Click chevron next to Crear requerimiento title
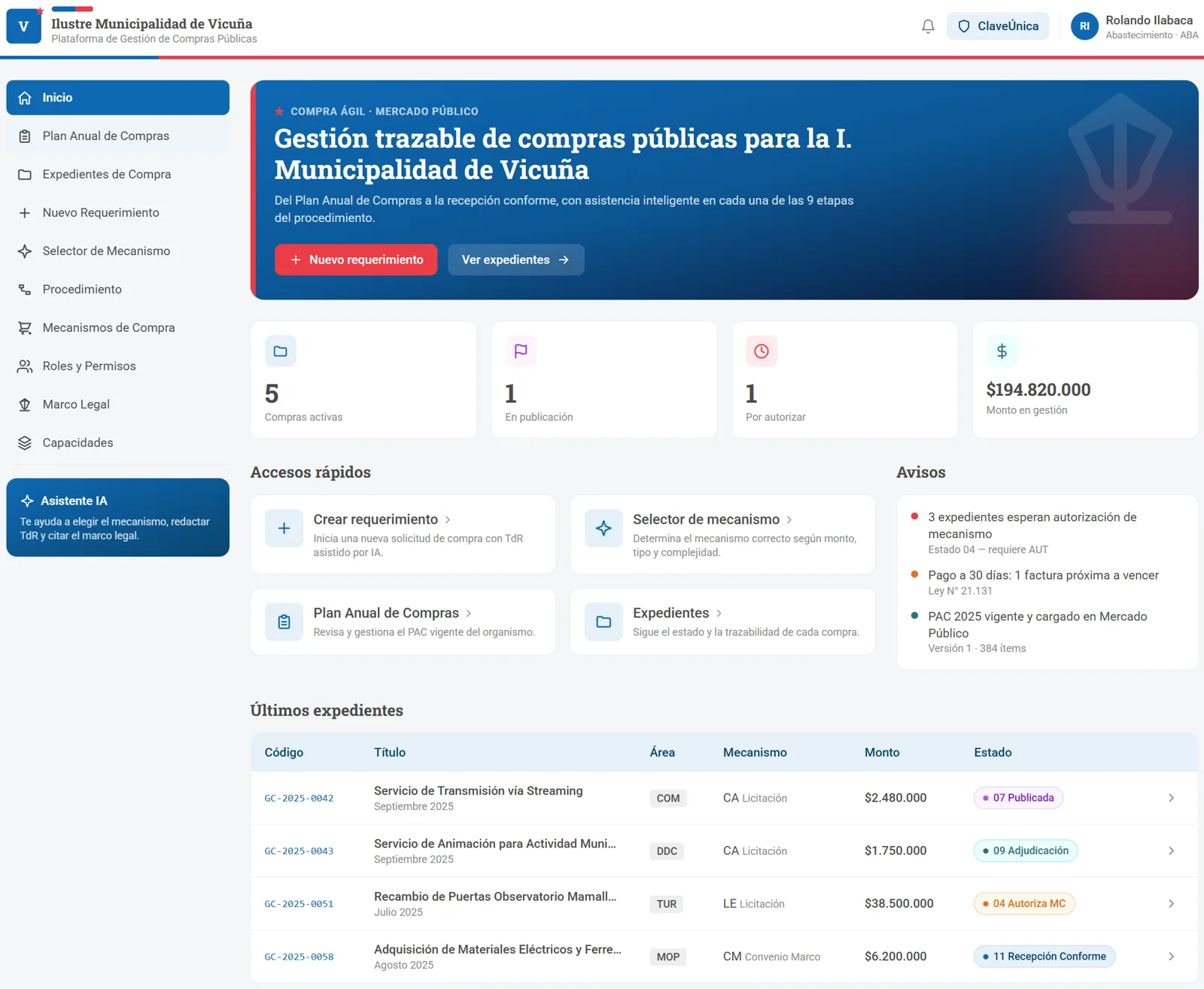The width and height of the screenshot is (1204, 989). [448, 520]
